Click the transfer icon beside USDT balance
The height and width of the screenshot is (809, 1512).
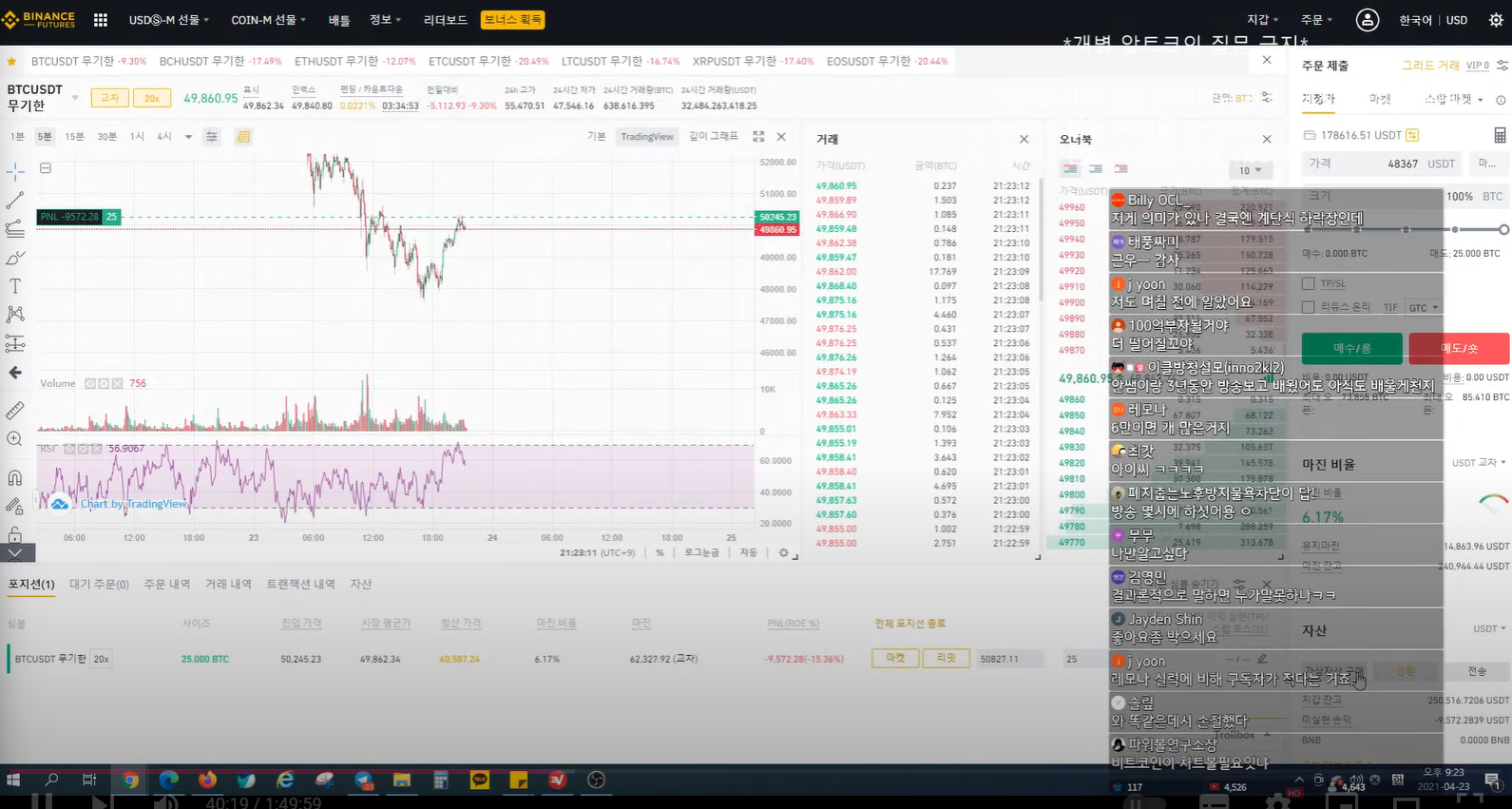(1412, 135)
